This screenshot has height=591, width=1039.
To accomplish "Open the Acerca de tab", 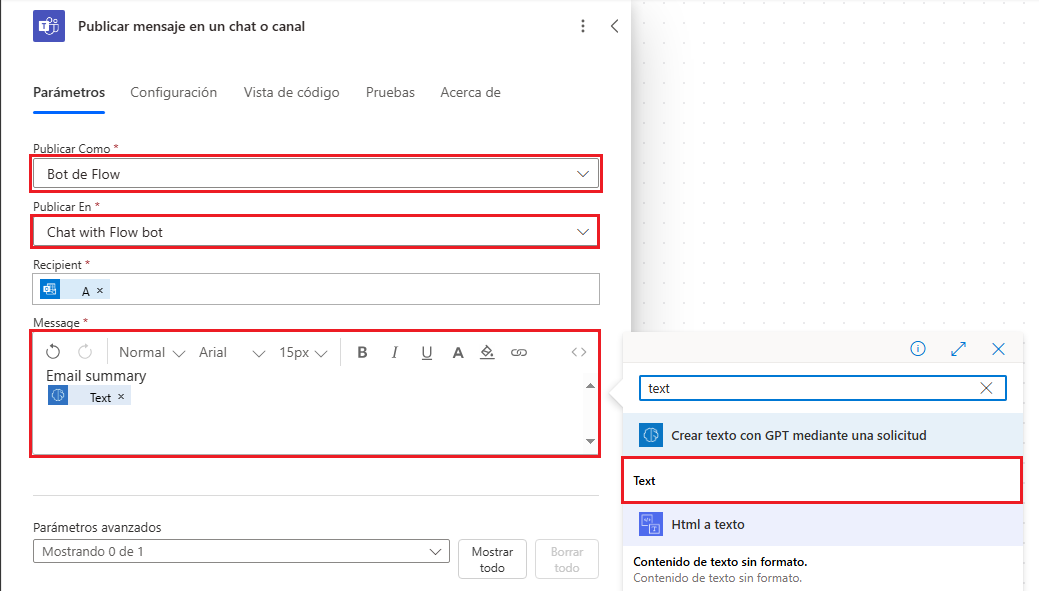I will pyautogui.click(x=470, y=92).
